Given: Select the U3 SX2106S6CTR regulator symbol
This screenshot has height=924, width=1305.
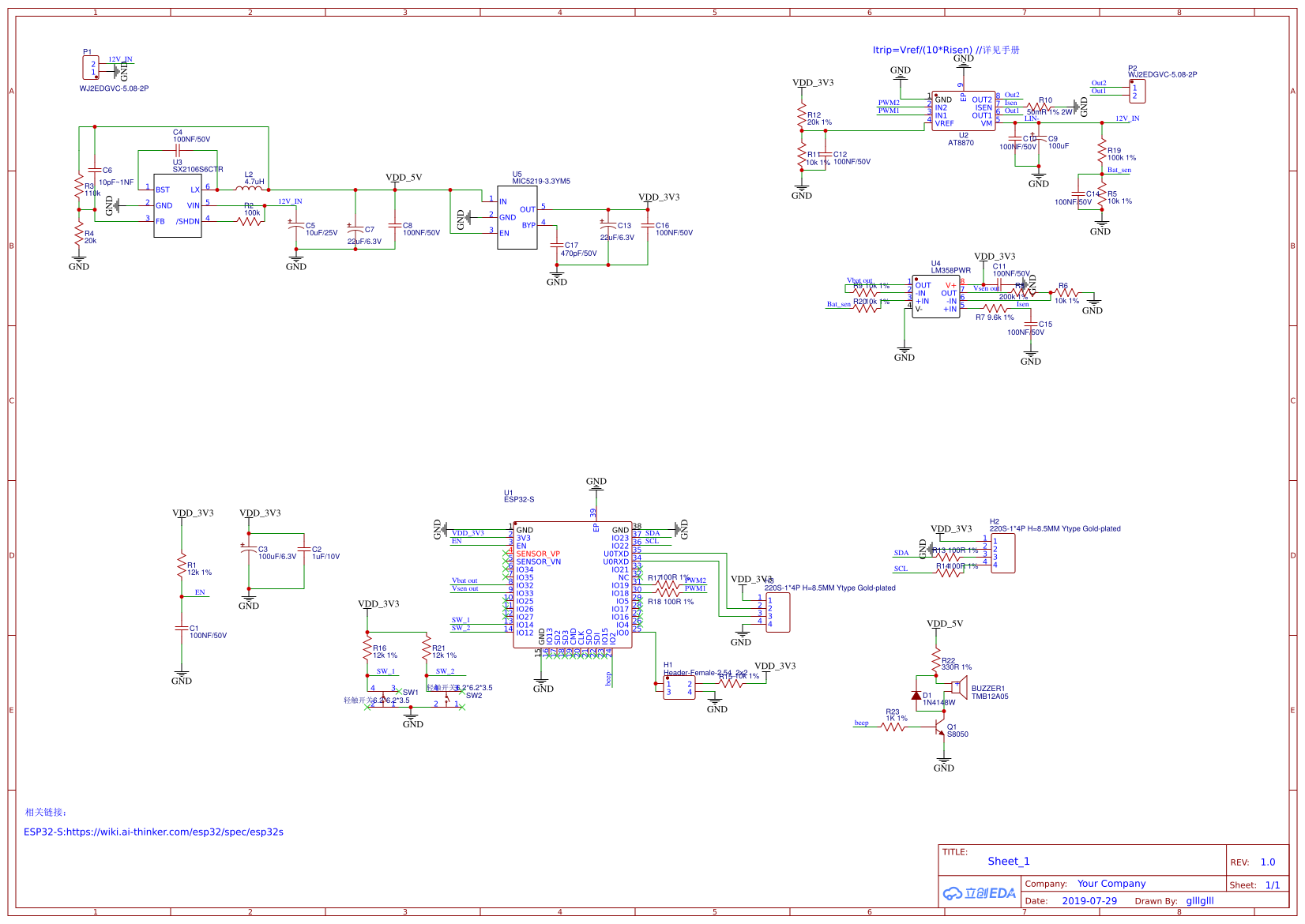Looking at the screenshot, I should coord(178,205).
